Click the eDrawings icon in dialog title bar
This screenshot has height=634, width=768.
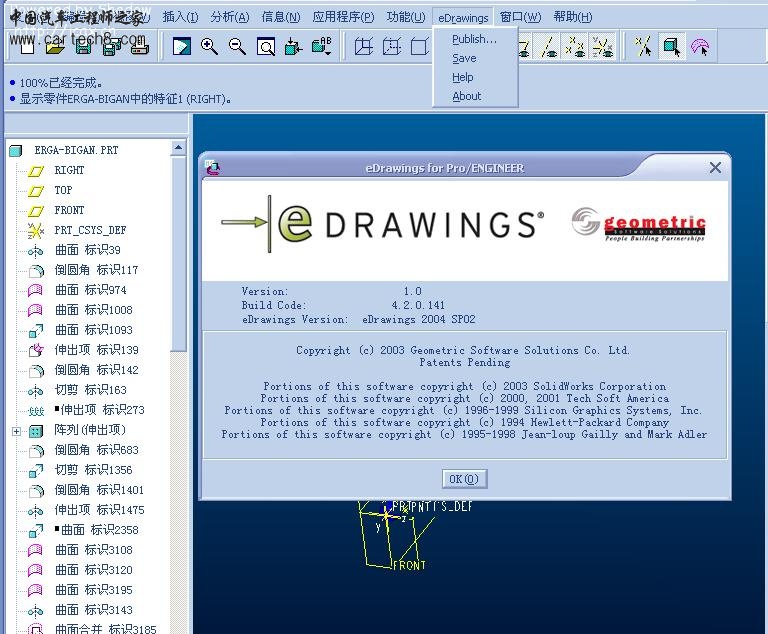pos(213,168)
